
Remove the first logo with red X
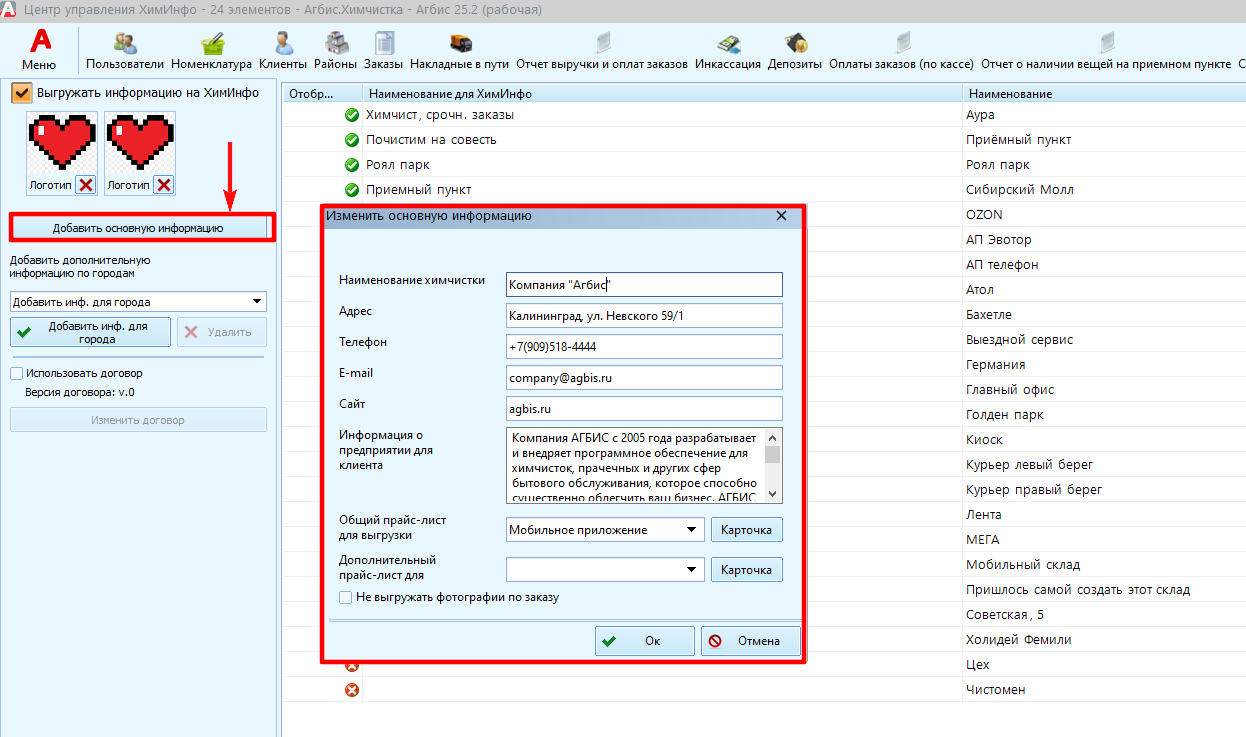pyautogui.click(x=86, y=185)
